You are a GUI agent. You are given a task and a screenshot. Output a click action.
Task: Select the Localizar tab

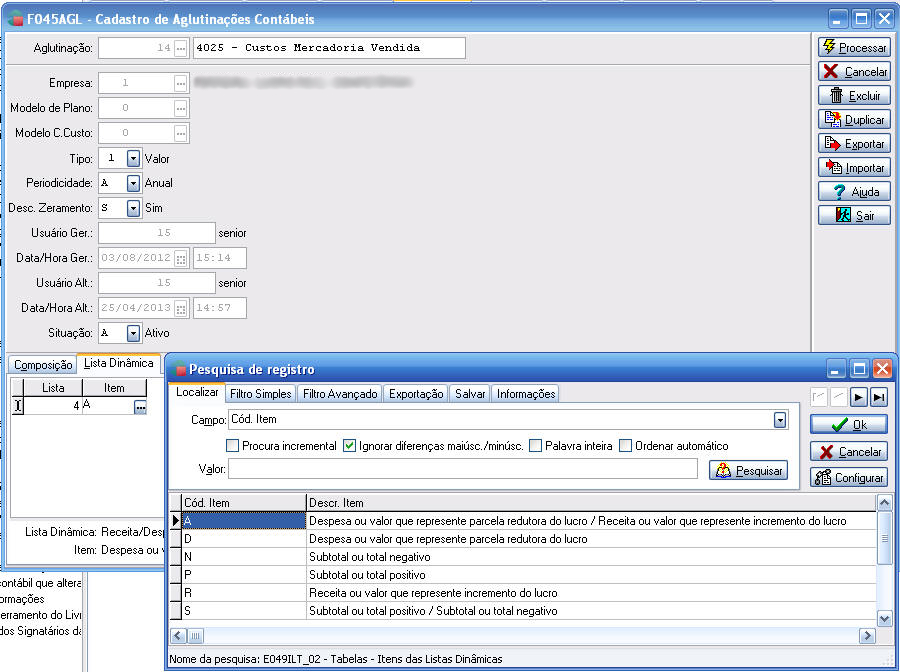pyautogui.click(x=197, y=392)
